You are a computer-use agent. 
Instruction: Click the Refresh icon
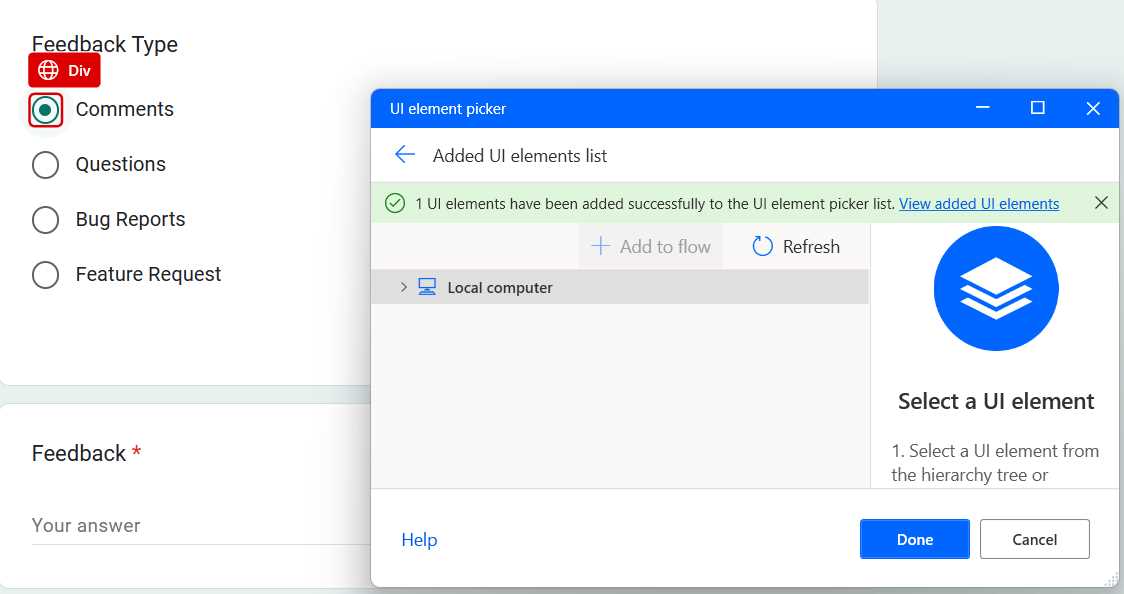(763, 246)
